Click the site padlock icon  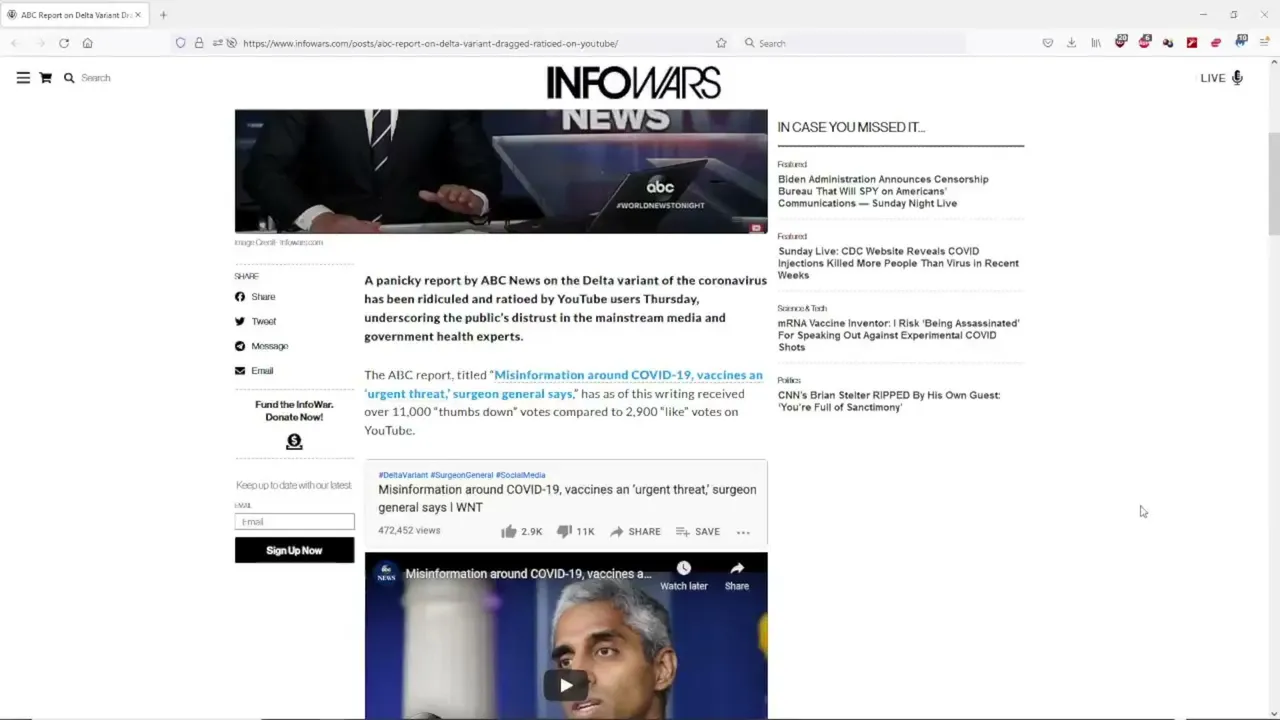(199, 43)
